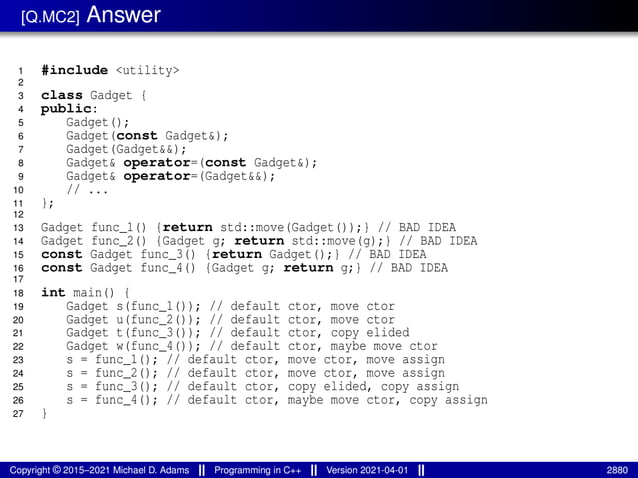Screen dimensions: 638x478
Task: Click the move constructor 'Gadget(Gadget&&);'
Action: point(126,149)
